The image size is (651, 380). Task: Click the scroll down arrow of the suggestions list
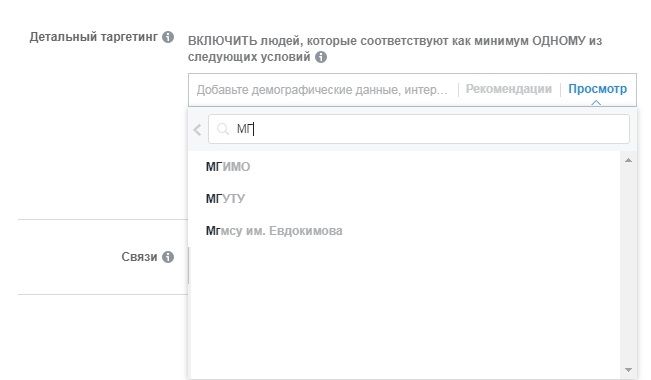click(628, 370)
